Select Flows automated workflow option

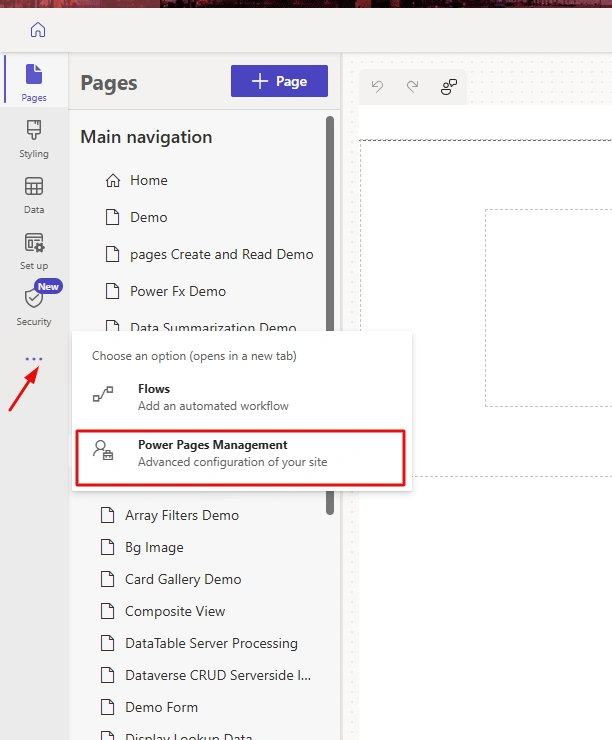tap(242, 397)
